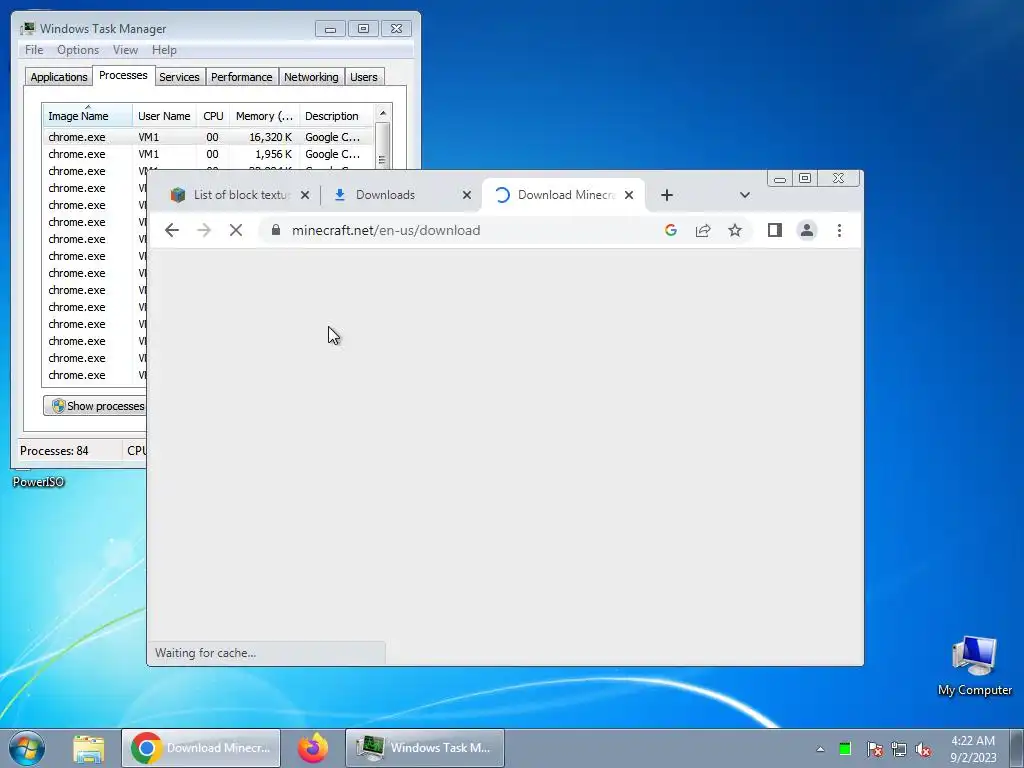Click the network tray icon
This screenshot has width=1024, height=768.
[899, 749]
